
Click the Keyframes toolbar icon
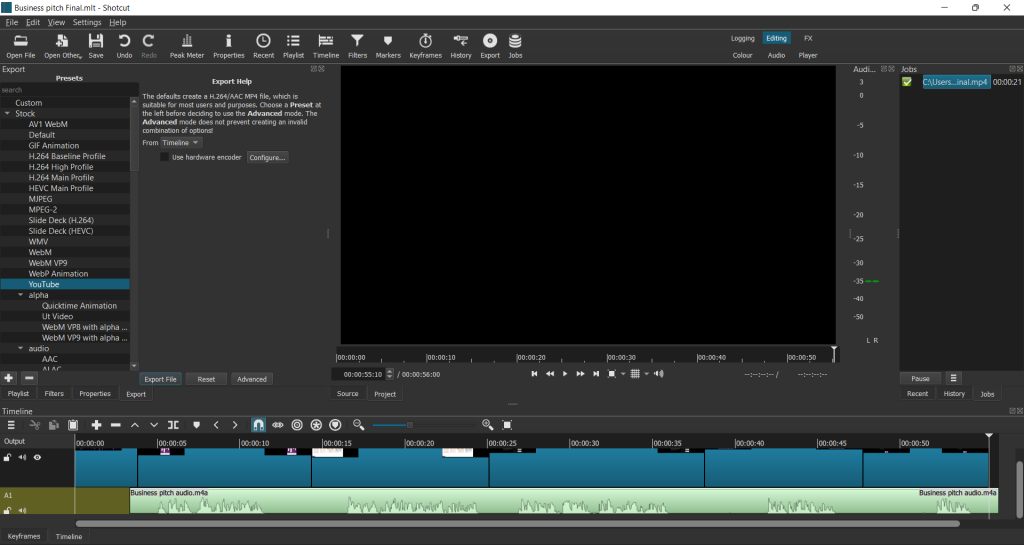point(425,45)
